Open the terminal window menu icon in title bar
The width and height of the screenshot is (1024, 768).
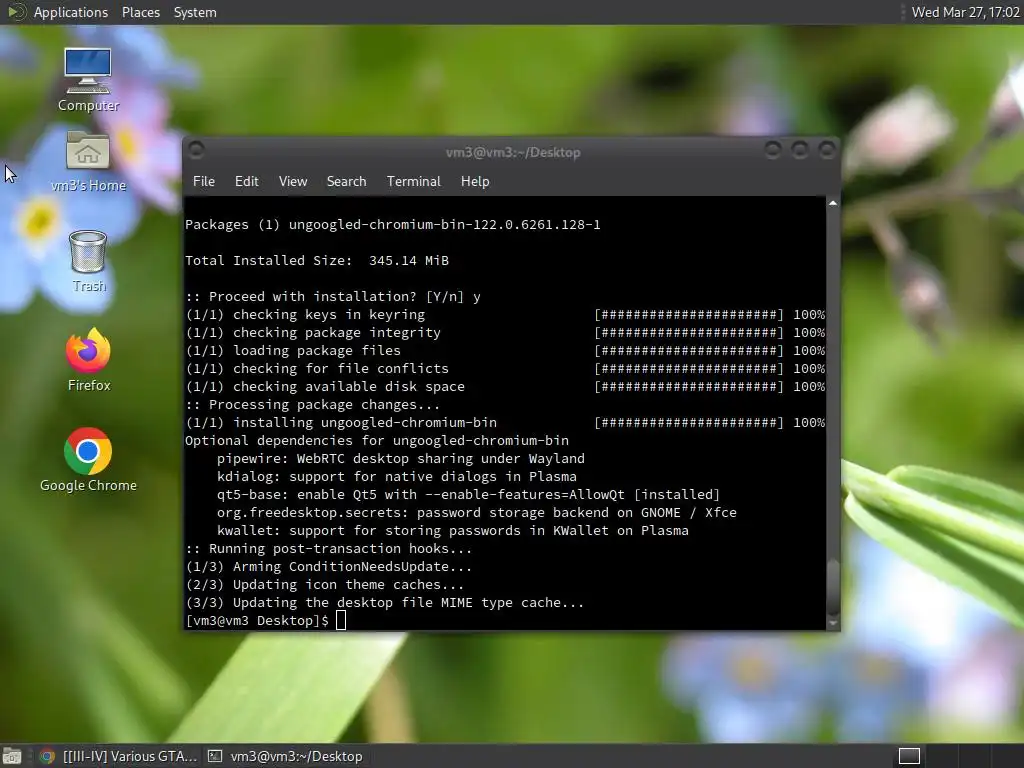pos(196,150)
